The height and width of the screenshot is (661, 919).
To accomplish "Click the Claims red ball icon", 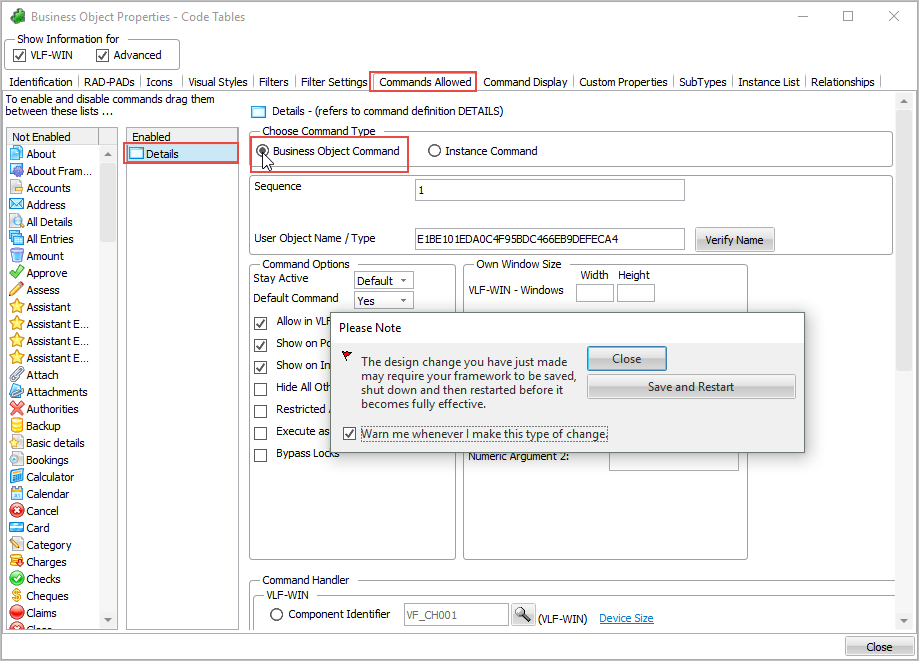I will click(16, 612).
